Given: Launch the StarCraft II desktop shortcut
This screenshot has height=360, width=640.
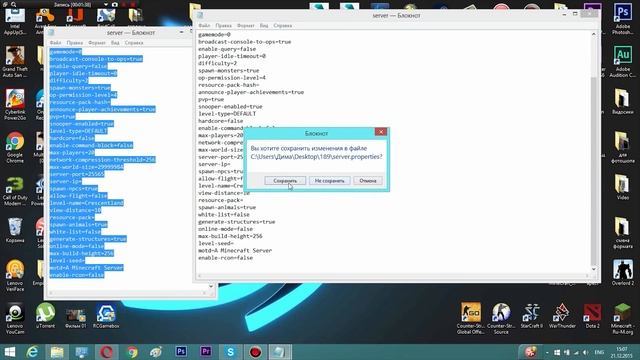Looking at the screenshot, I should 531,315.
